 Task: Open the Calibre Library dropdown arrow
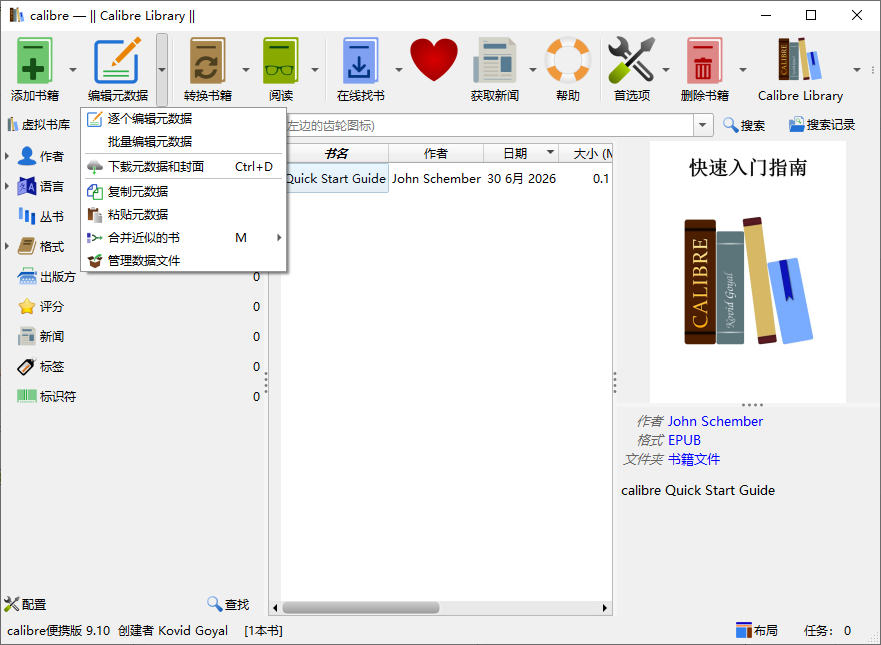857,70
